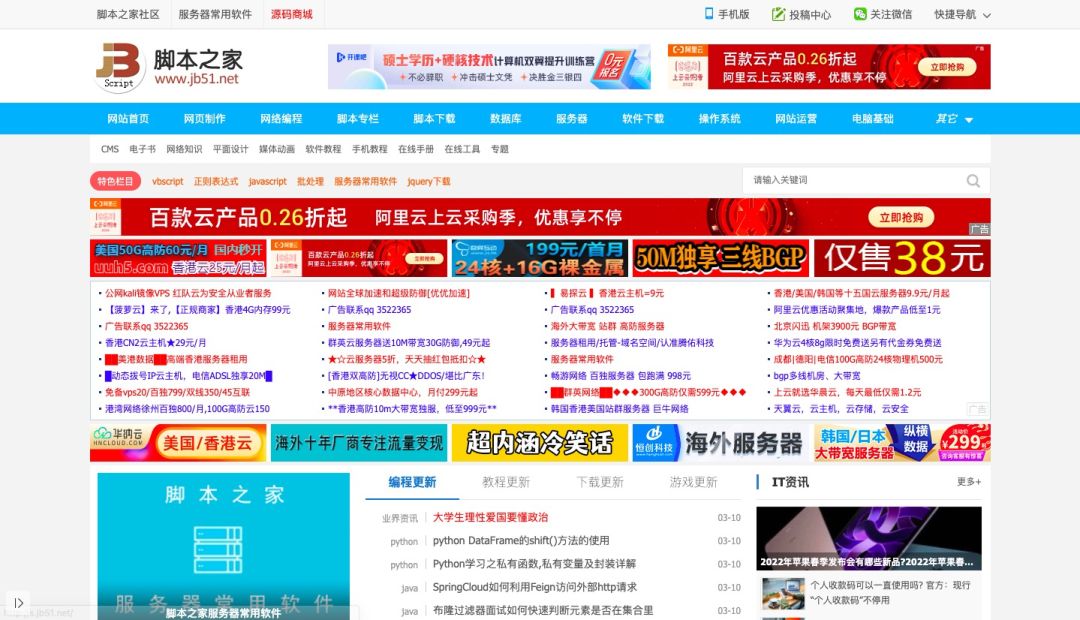Open the 正则表达式 feature link

click(216, 181)
